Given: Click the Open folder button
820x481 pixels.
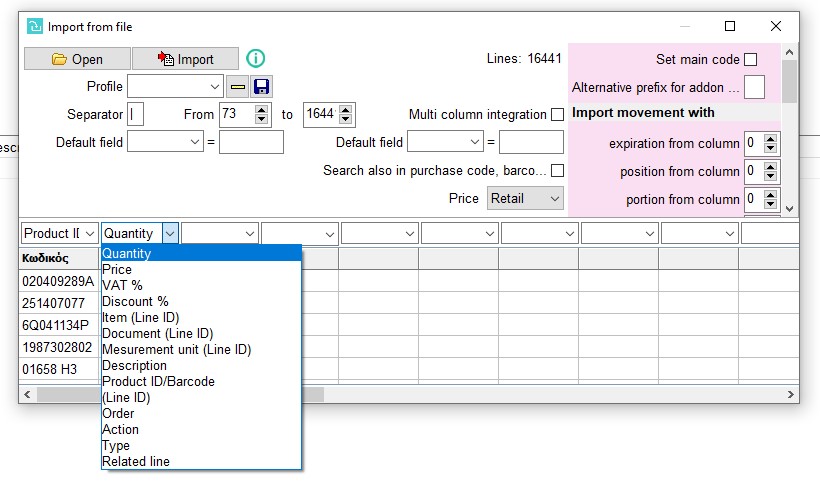Looking at the screenshot, I should pyautogui.click(x=77, y=59).
